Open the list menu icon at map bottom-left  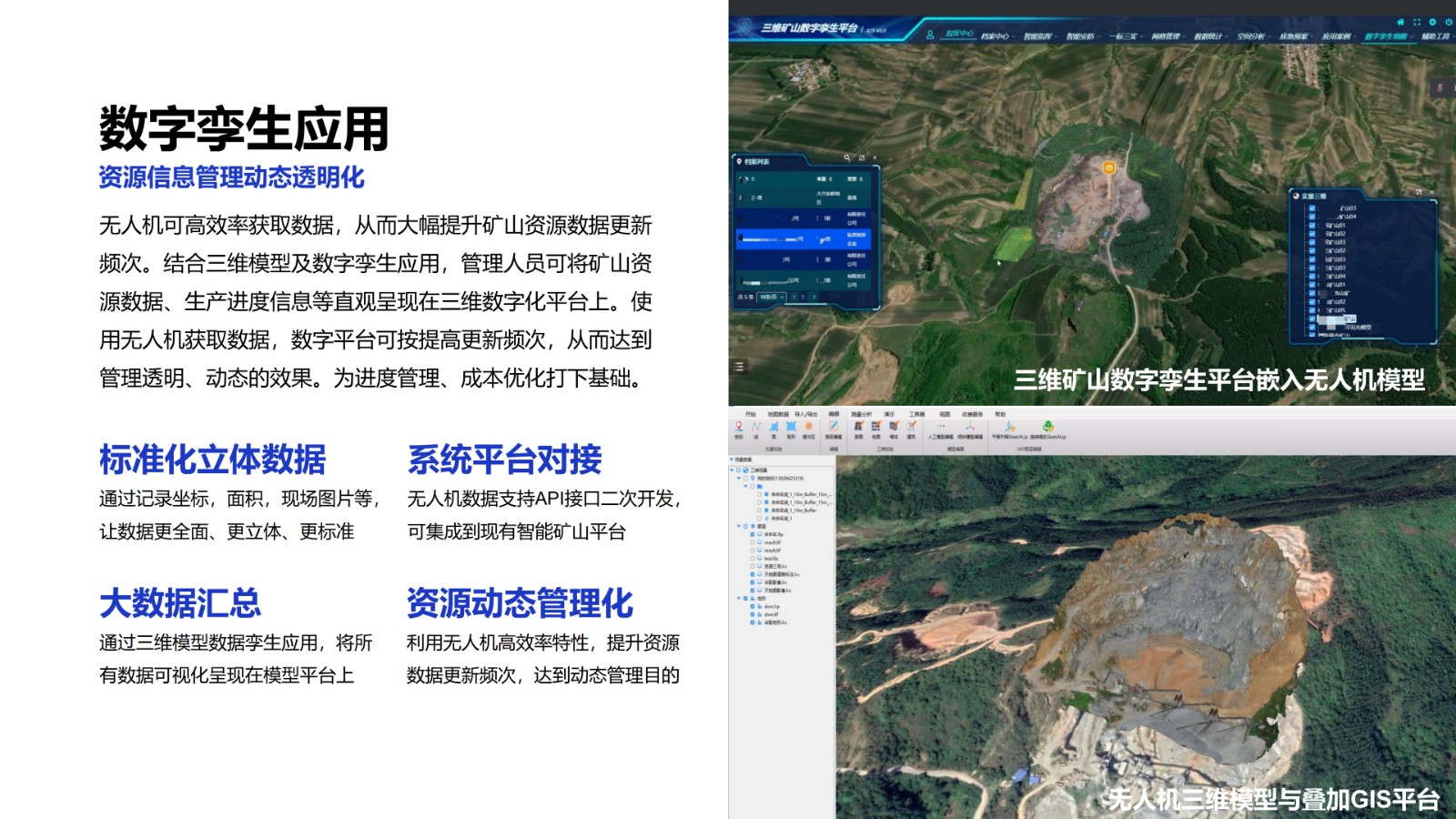(740, 367)
